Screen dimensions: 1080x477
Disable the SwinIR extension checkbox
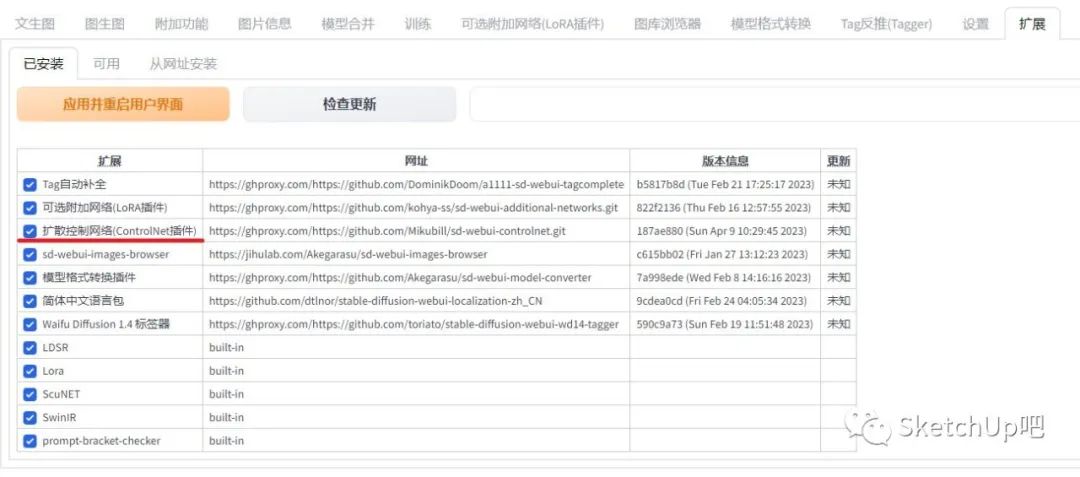(30, 418)
